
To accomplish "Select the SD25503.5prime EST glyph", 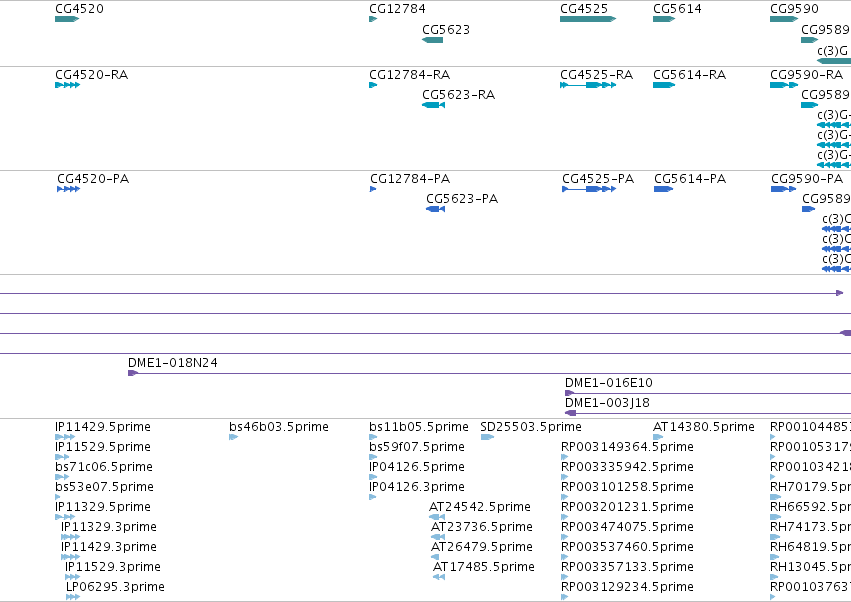I will 487,437.
